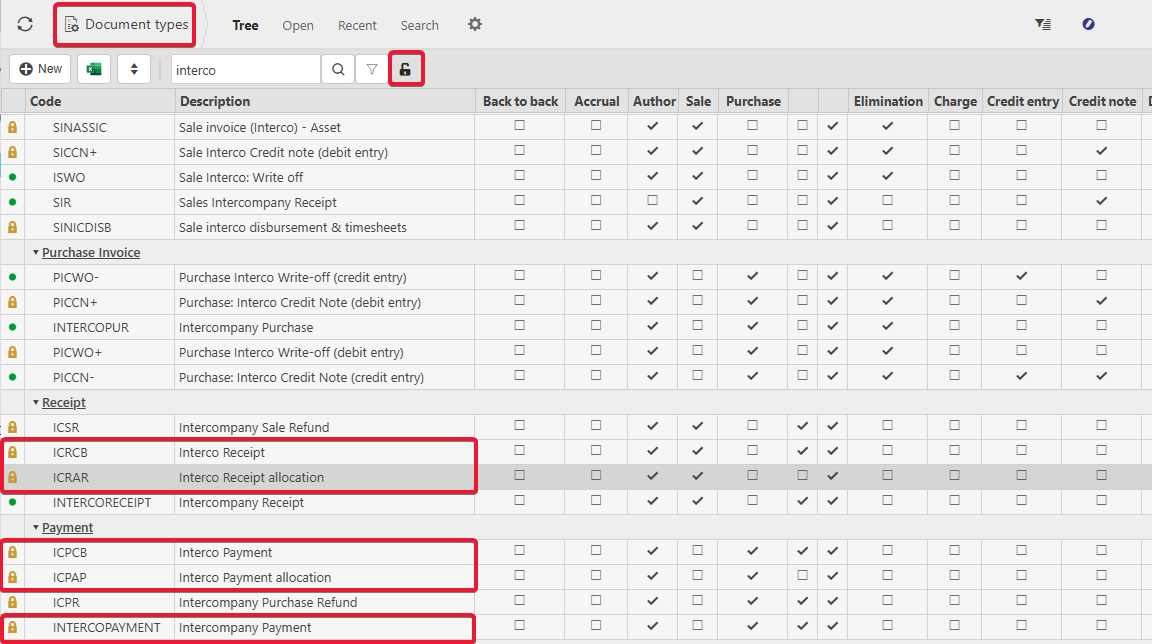Click the lock icon on PICCN+ row

(12, 302)
